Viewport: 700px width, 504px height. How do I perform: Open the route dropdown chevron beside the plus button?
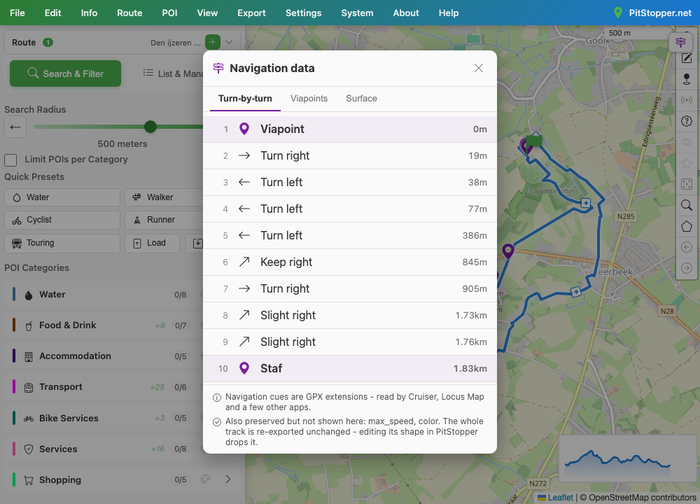tap(229, 42)
